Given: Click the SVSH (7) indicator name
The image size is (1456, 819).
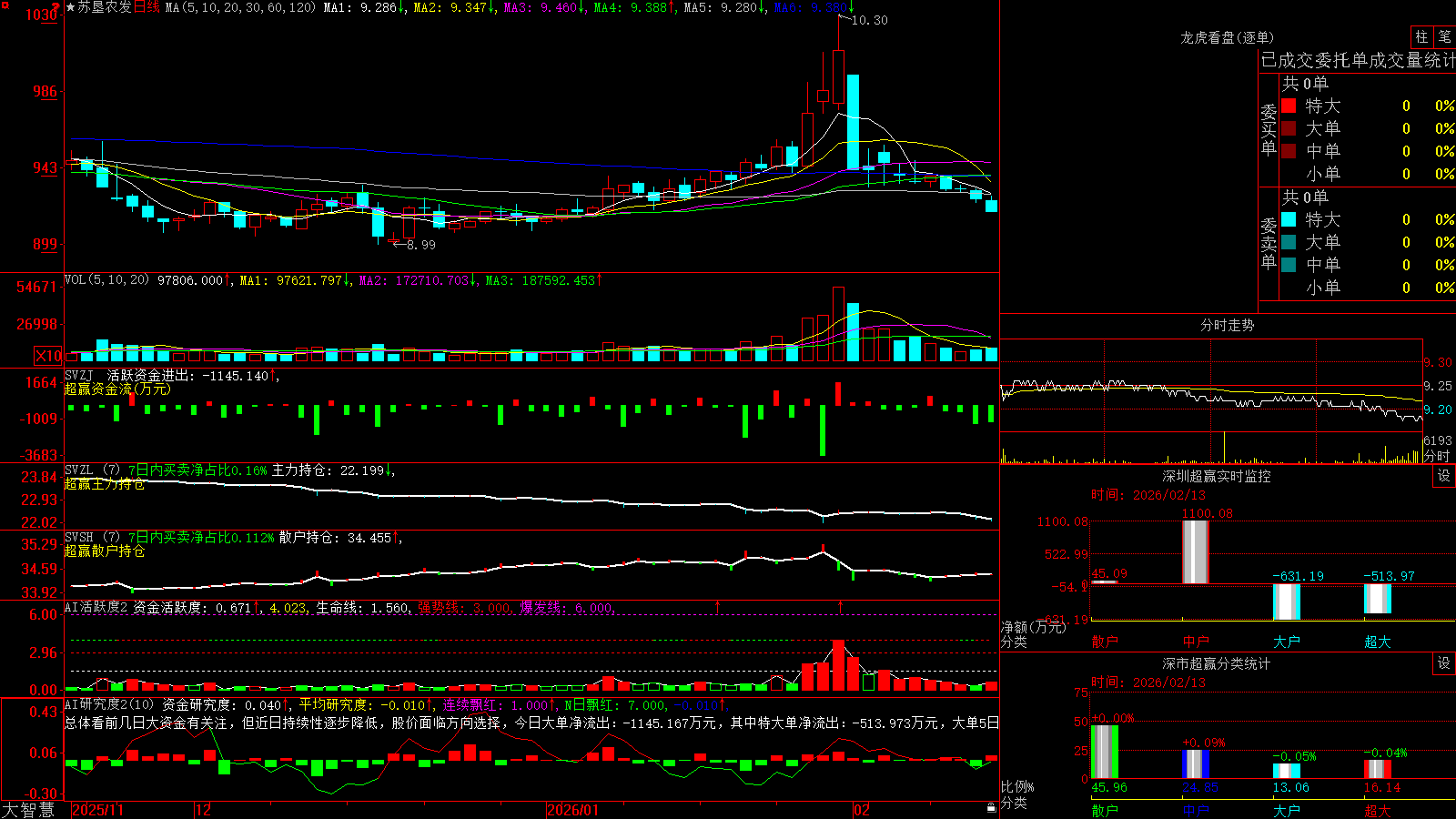Looking at the screenshot, I should click(92, 538).
